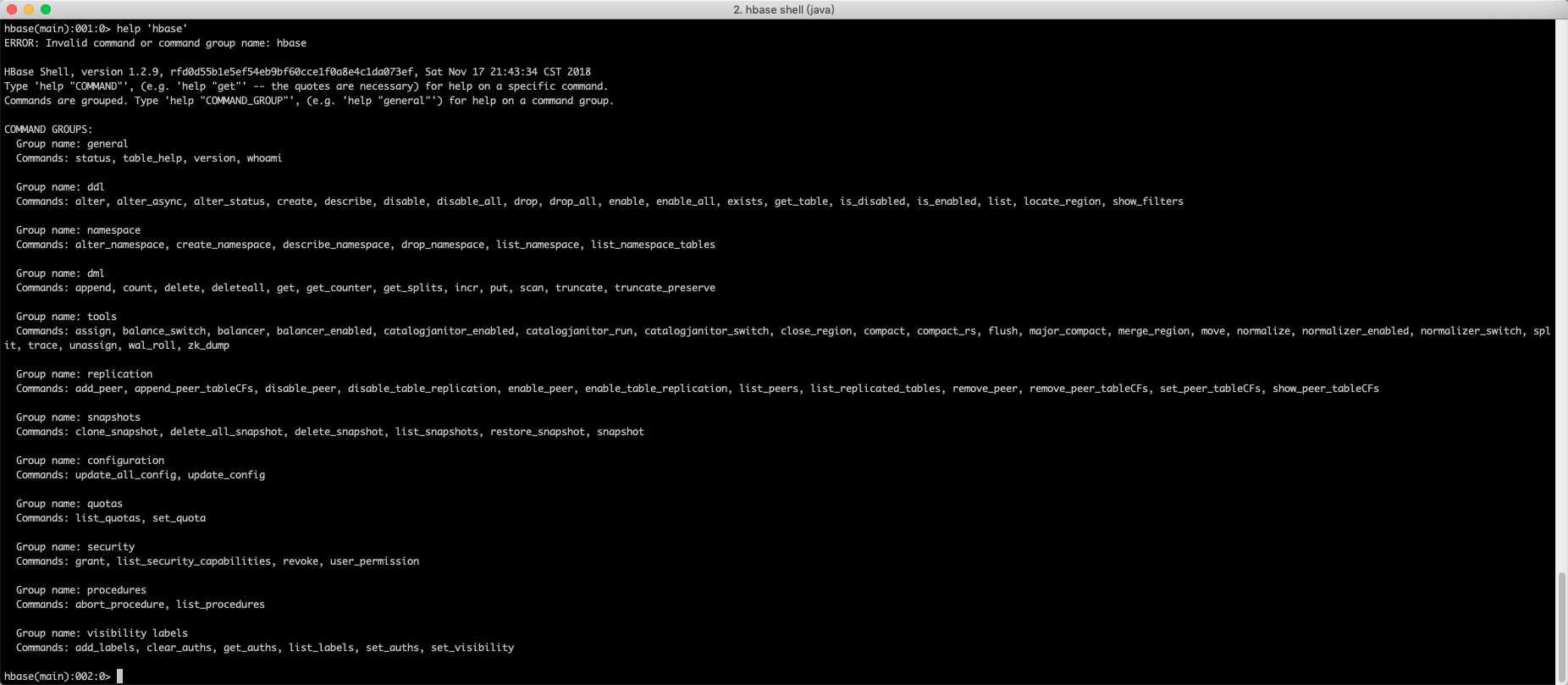Click the green fullscreen window button
The height and width of the screenshot is (685, 1568).
tap(46, 9)
